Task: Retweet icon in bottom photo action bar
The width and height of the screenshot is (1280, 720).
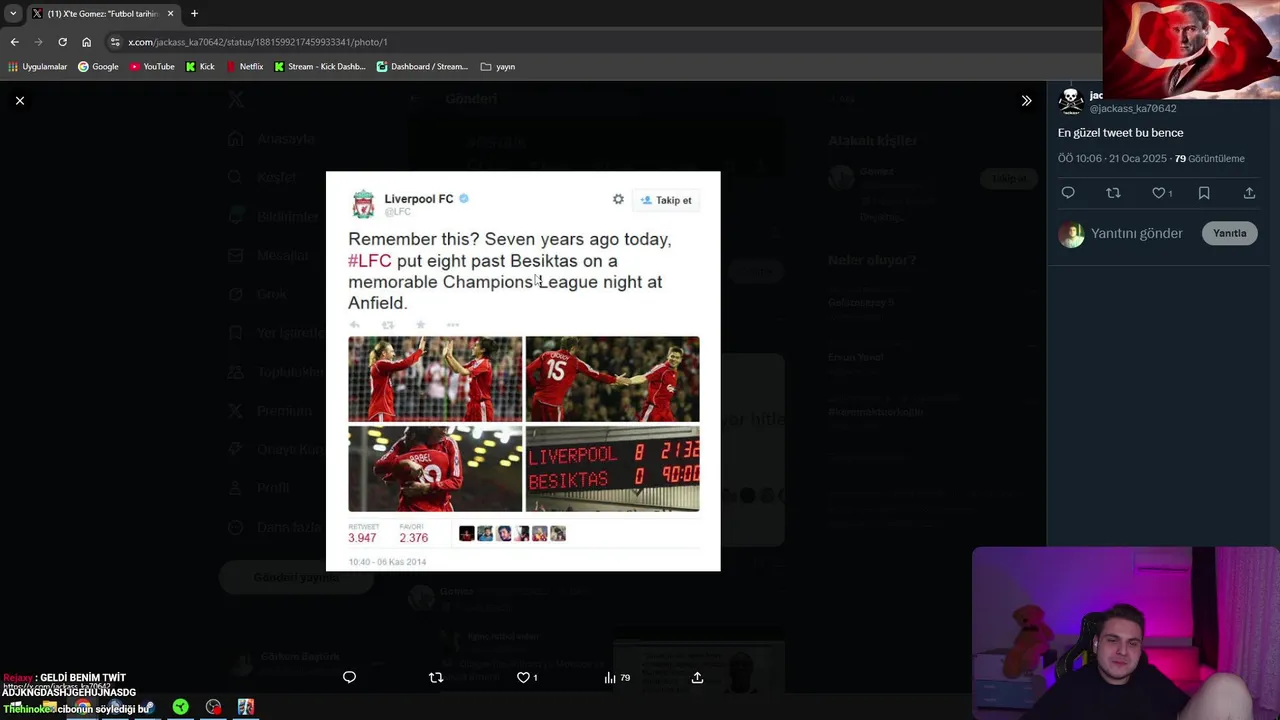Action: point(435,677)
